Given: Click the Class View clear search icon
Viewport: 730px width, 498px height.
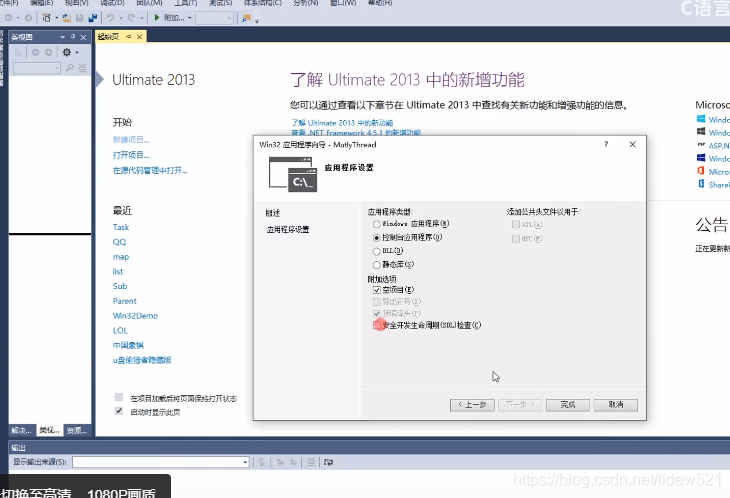Looking at the screenshot, I should click(82, 68).
